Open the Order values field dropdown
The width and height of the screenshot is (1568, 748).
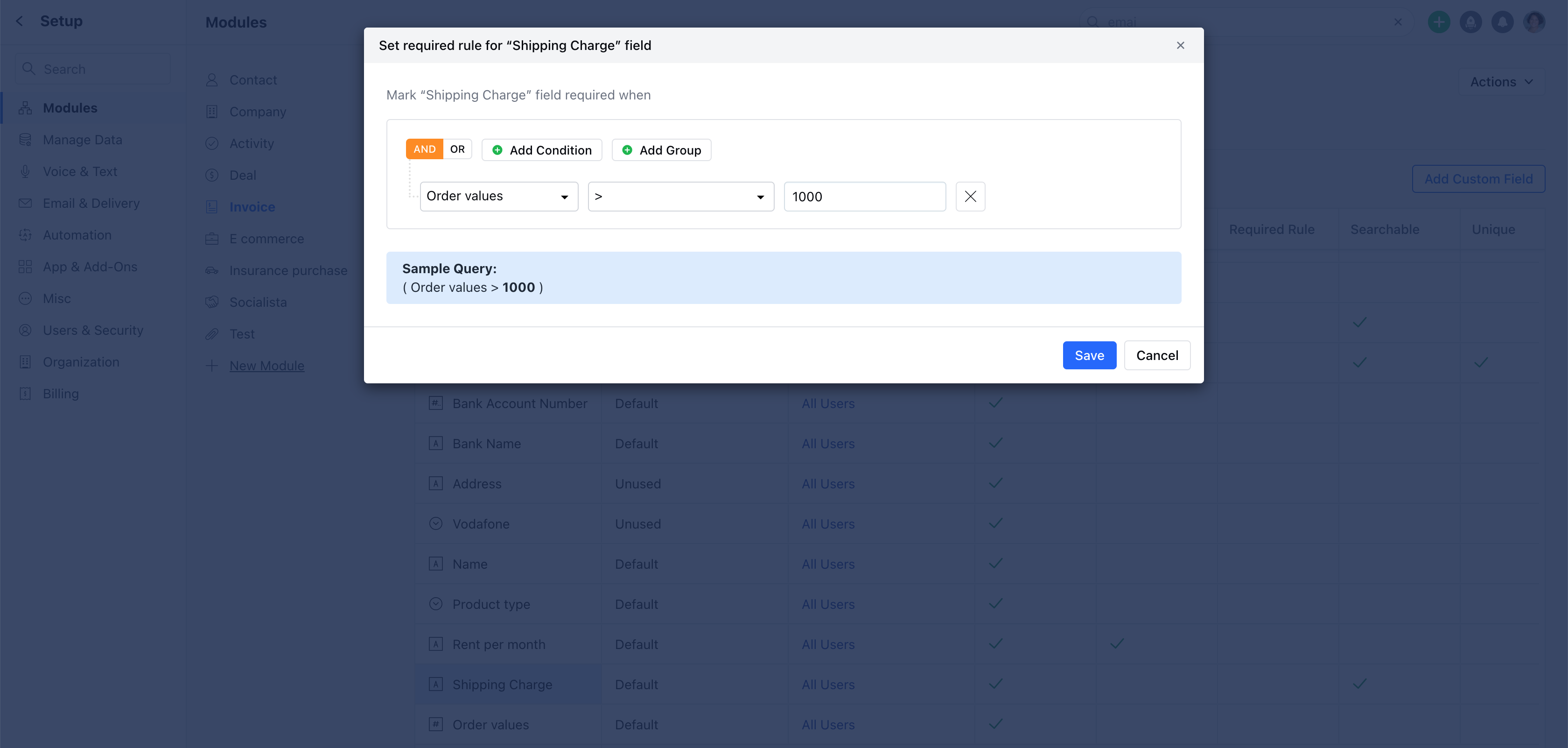click(498, 196)
